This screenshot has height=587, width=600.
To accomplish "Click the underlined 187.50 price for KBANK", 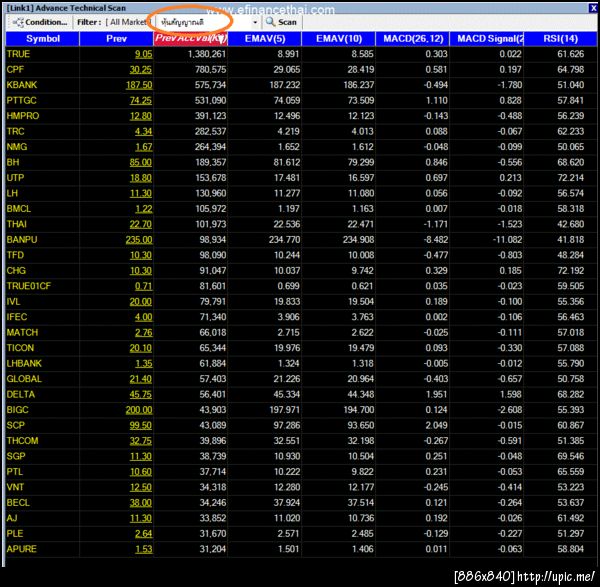I will pos(139,85).
